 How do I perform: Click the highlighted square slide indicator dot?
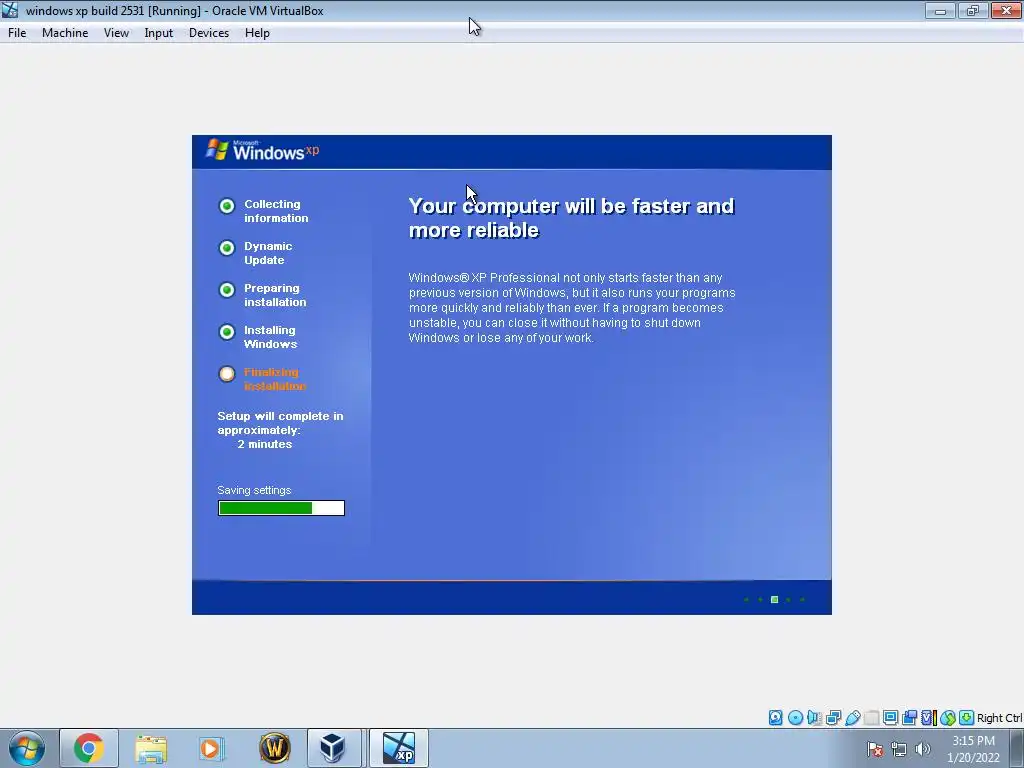(775, 600)
